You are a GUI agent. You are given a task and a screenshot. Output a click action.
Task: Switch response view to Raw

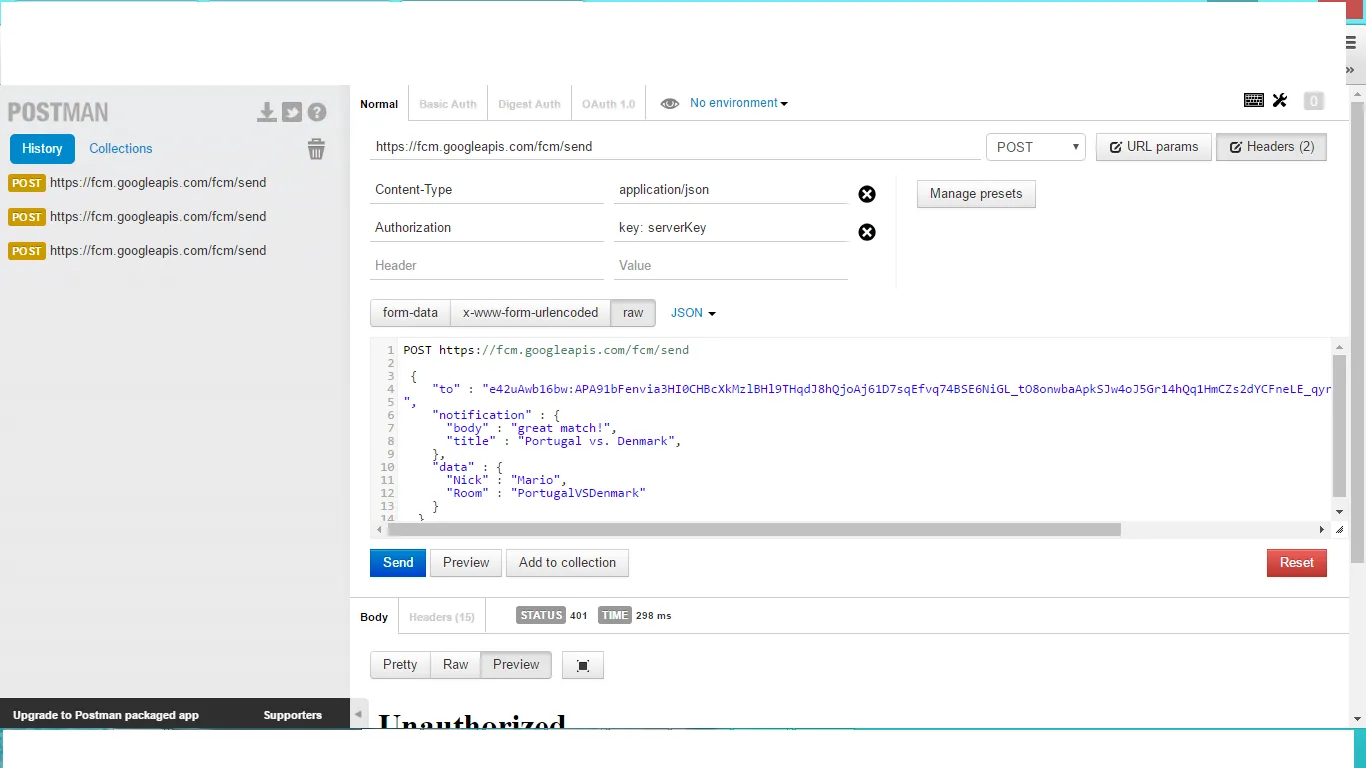tap(456, 665)
